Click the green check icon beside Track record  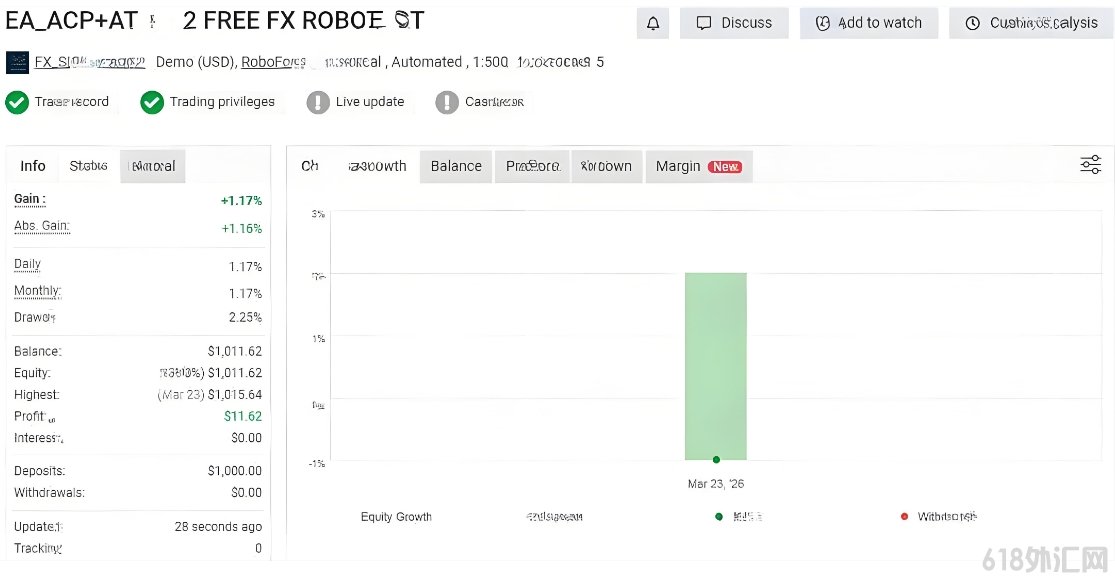tap(17, 102)
